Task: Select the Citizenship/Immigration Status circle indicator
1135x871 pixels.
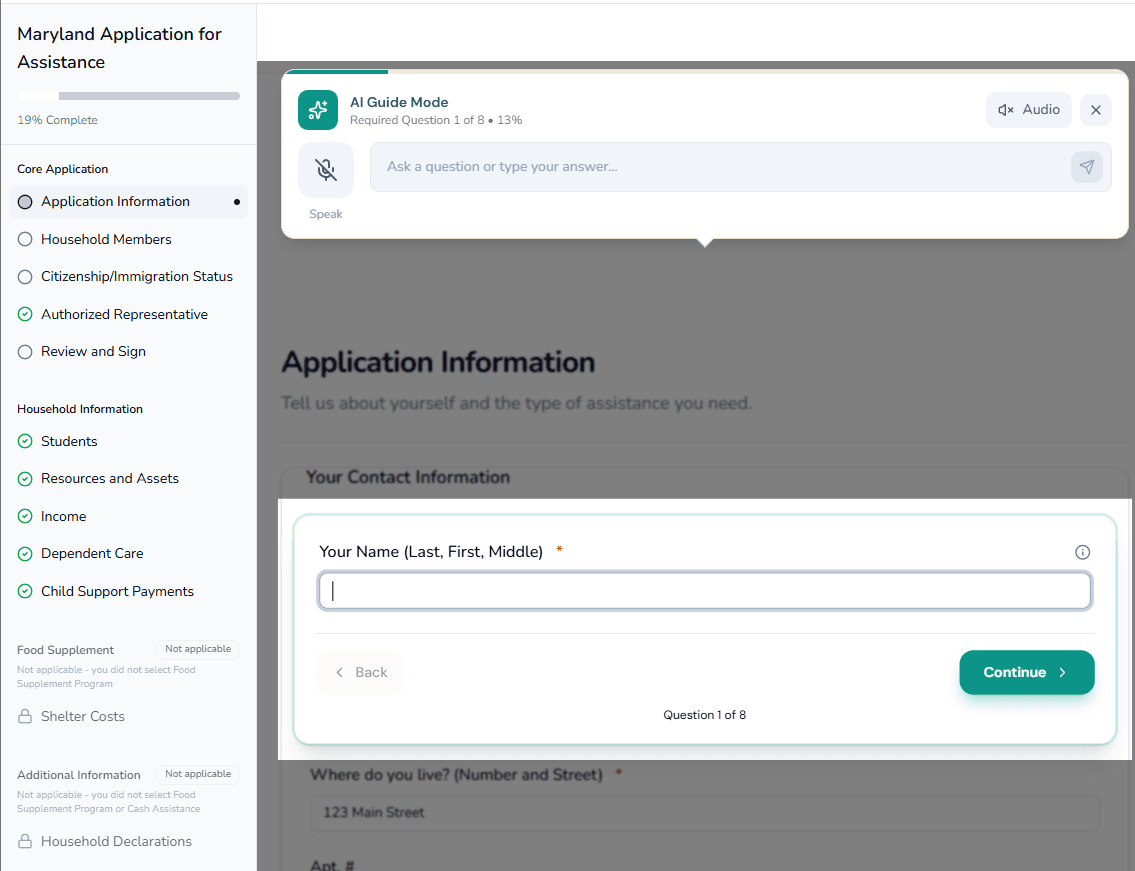Action: (26, 277)
